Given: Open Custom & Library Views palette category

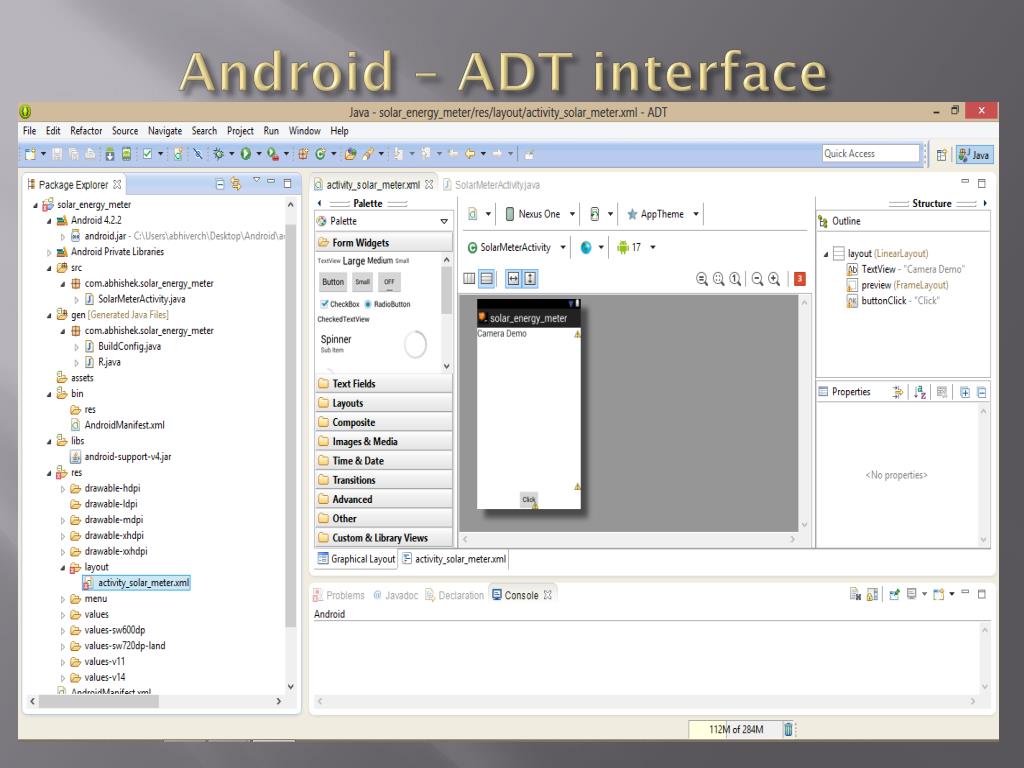Looking at the screenshot, I should 383,537.
